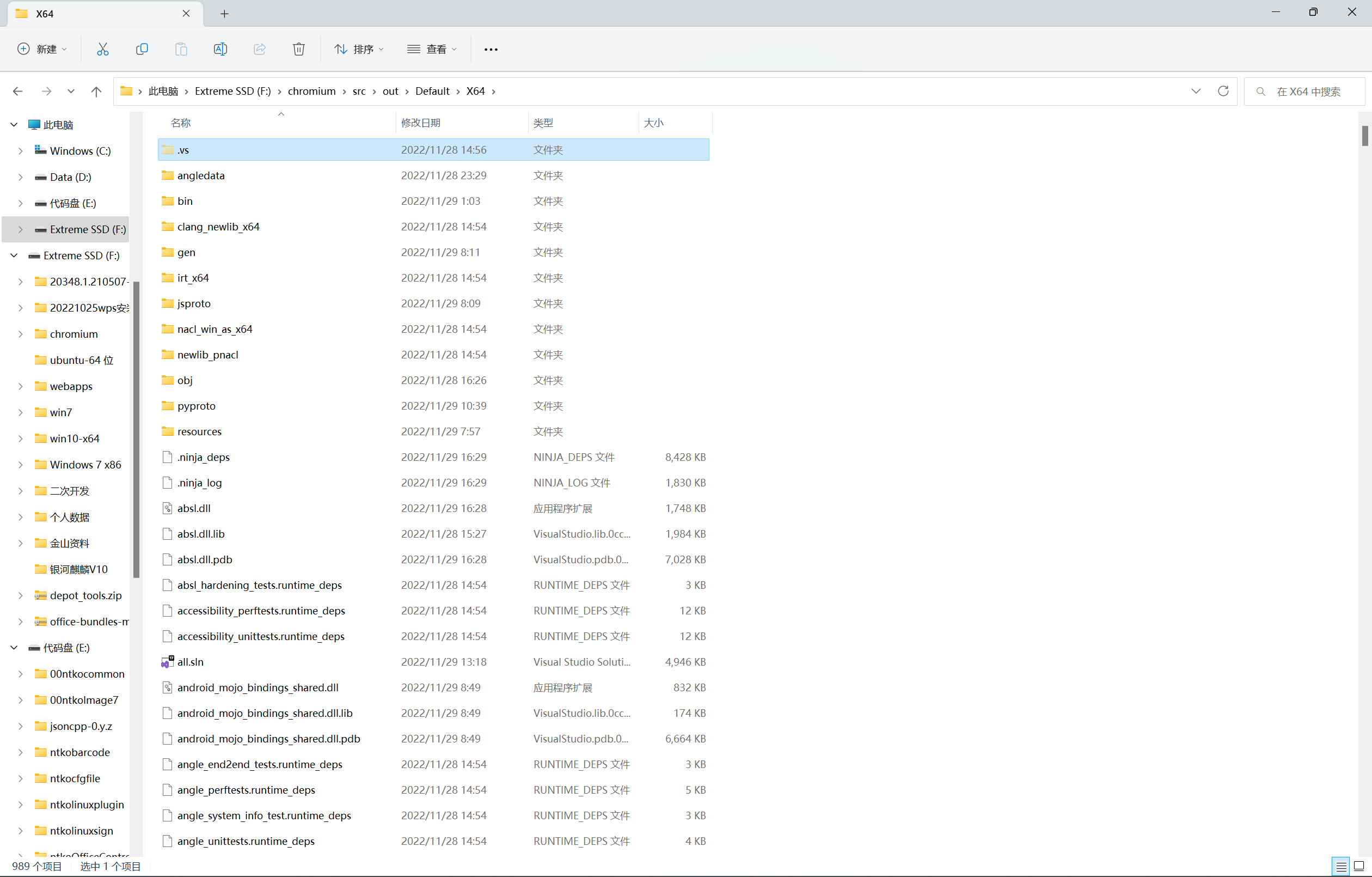Click the android_mojo_bindings_shared.dll file icon

pos(167,687)
